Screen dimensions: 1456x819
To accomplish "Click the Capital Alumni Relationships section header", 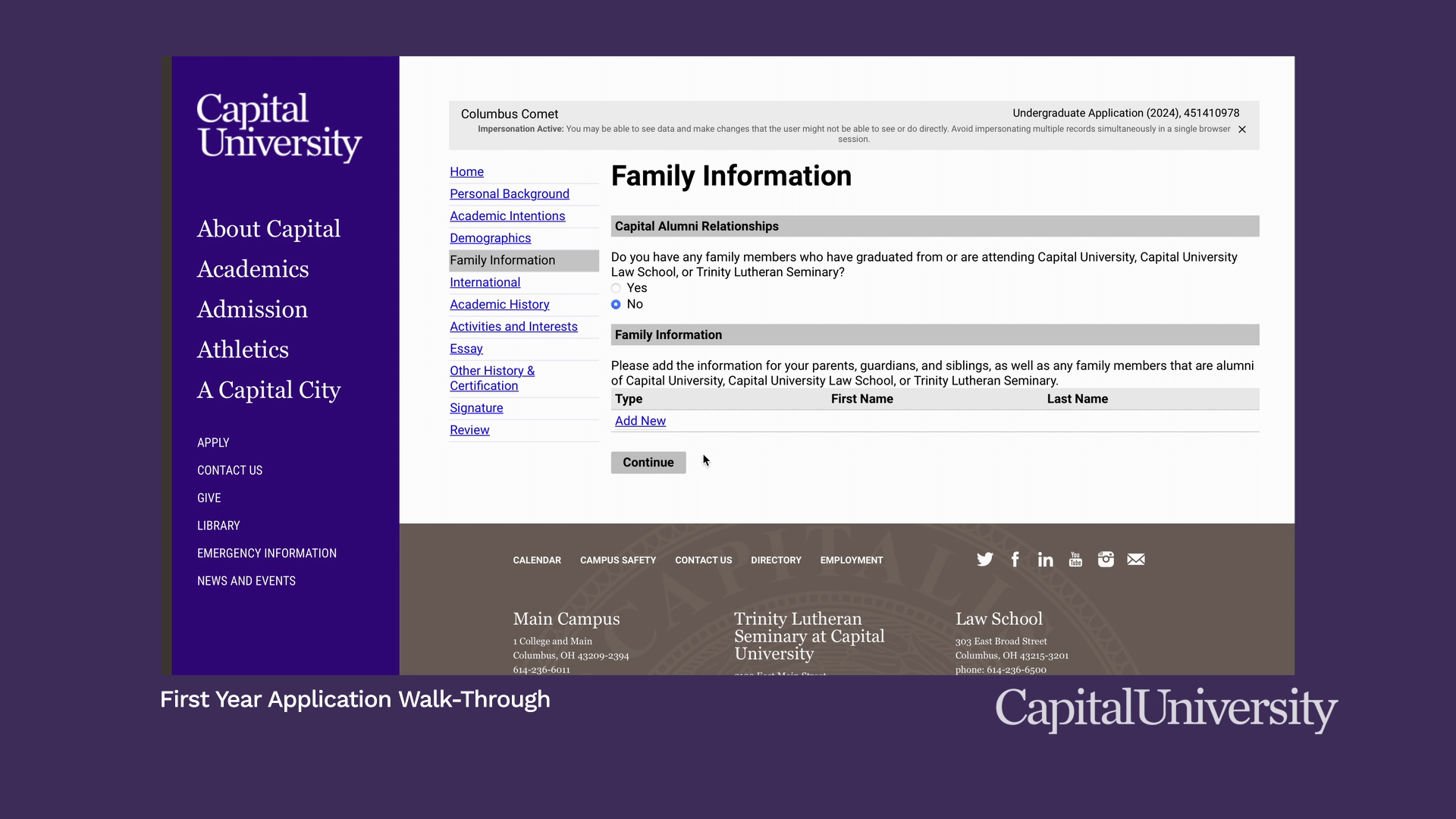I will tap(935, 226).
